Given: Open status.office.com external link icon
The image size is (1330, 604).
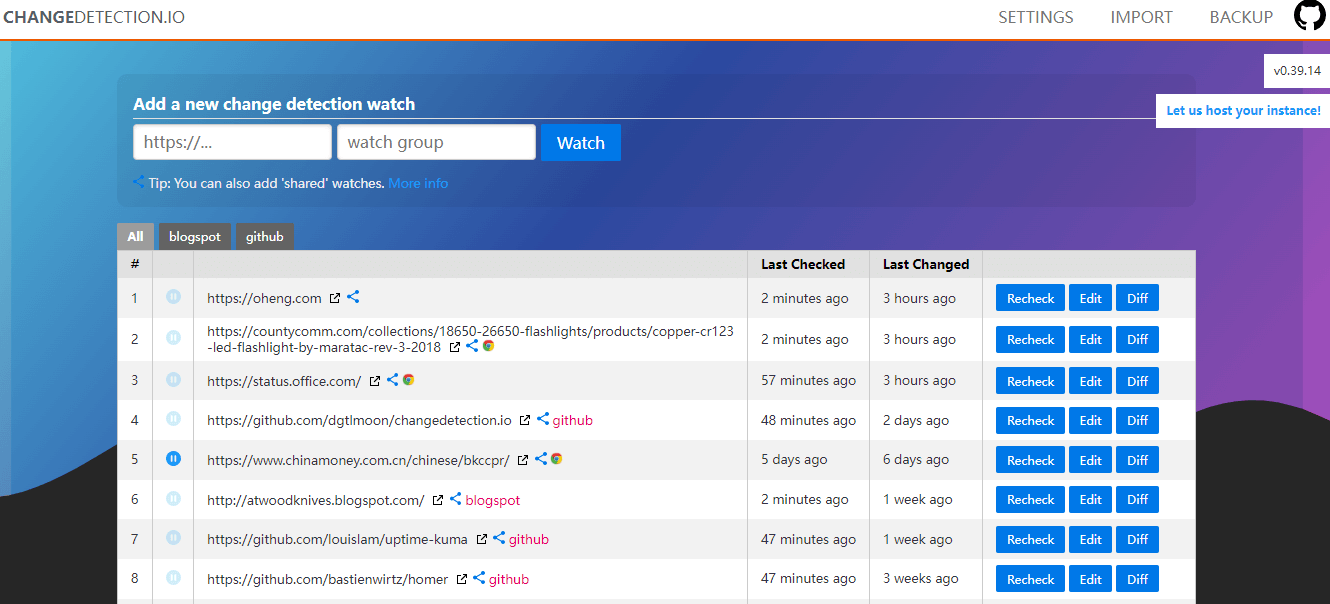Looking at the screenshot, I should pyautogui.click(x=375, y=381).
